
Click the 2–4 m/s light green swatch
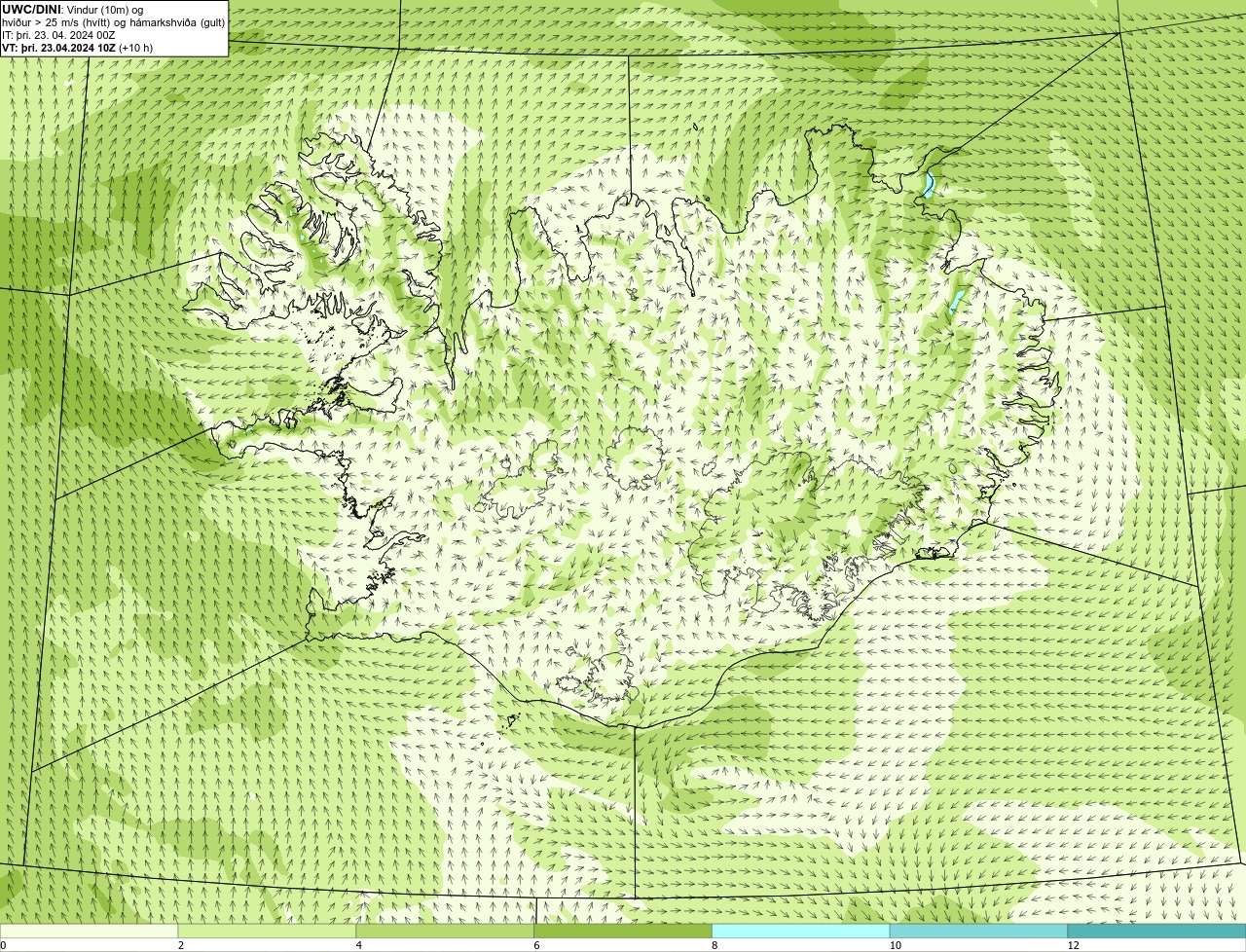pyautogui.click(x=267, y=932)
